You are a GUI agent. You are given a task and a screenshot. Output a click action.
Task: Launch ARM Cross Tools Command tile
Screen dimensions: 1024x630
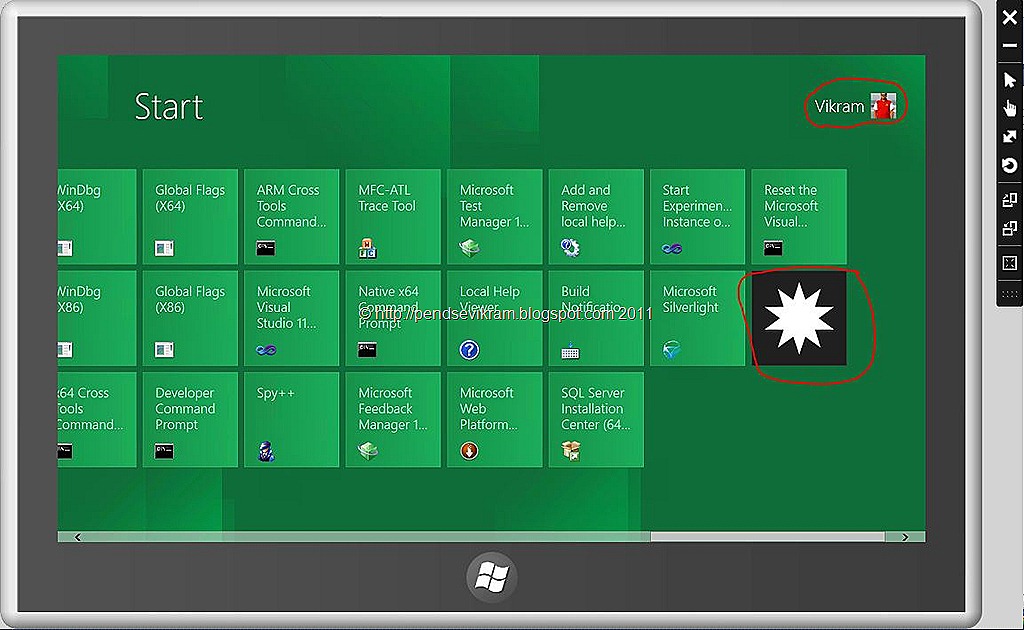coord(291,217)
